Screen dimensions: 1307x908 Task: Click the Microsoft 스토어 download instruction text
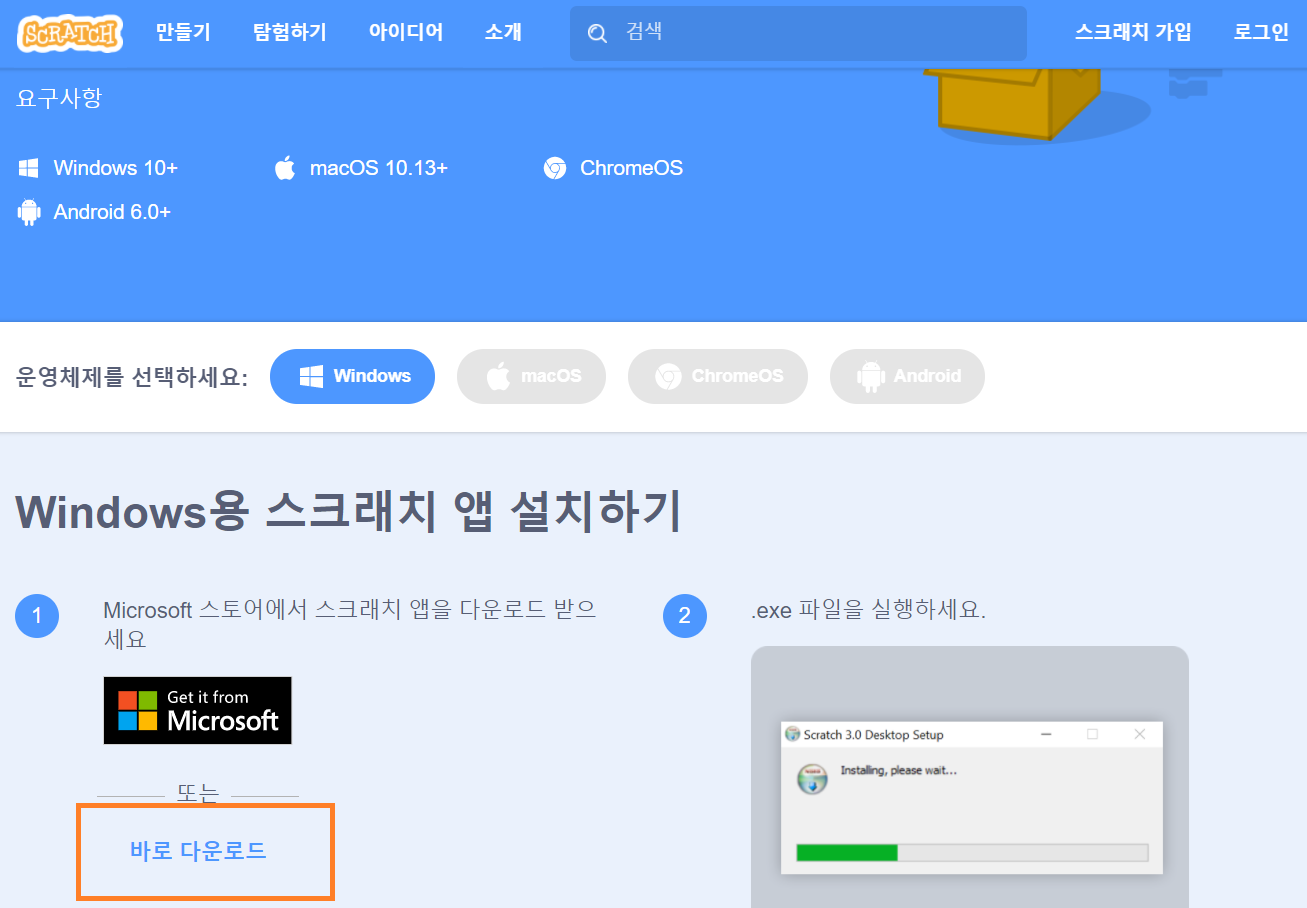pyautogui.click(x=350, y=624)
